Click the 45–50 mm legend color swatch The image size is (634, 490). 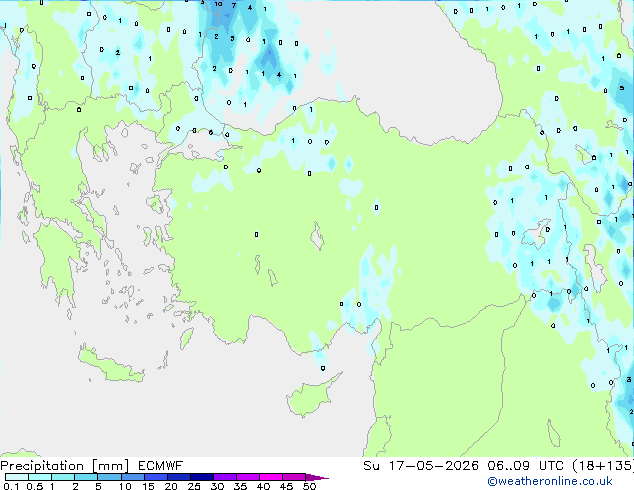294,477
